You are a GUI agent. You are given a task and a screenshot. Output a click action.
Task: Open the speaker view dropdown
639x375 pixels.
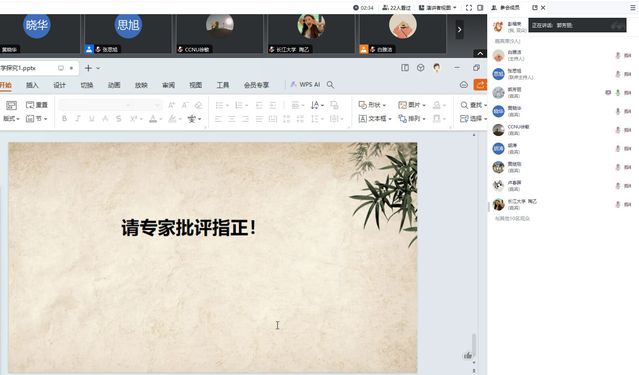click(x=438, y=7)
